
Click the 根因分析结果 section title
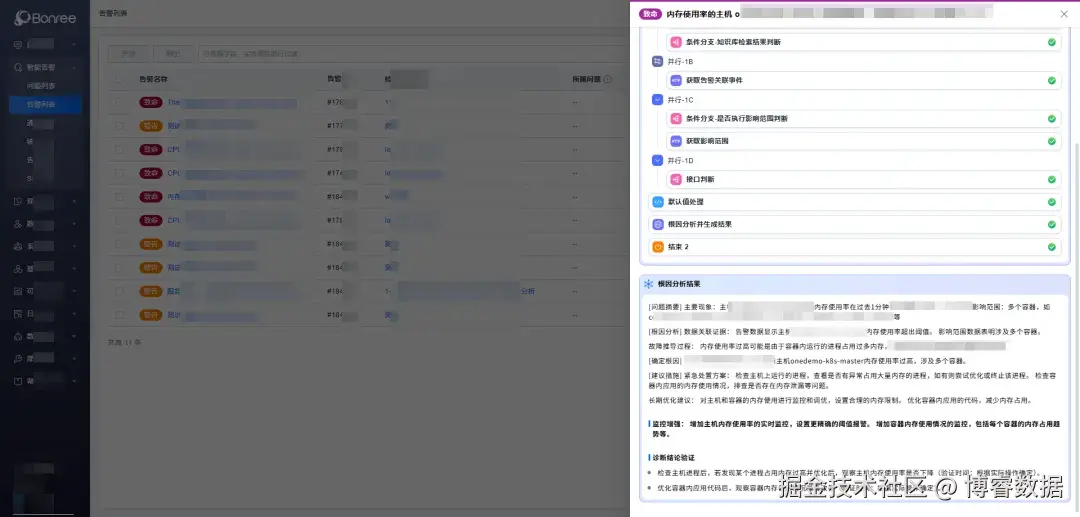pyautogui.click(x=678, y=284)
